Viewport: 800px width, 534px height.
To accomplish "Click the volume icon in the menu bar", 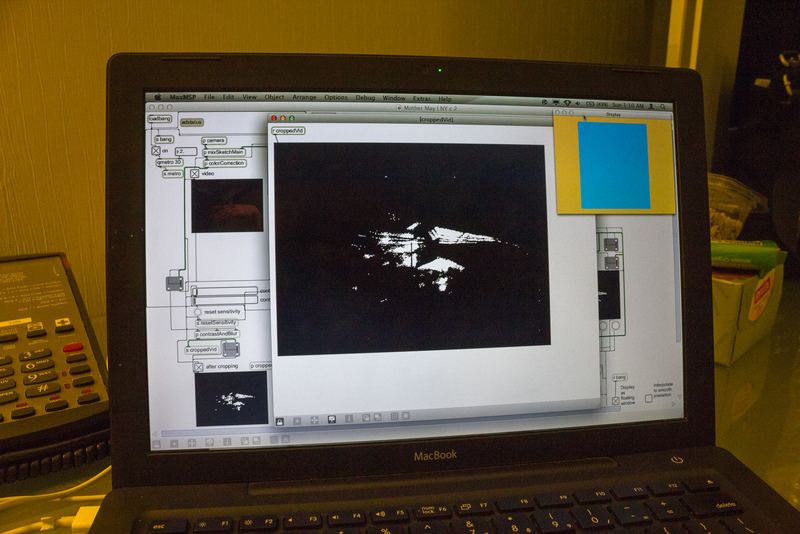I will (x=578, y=104).
